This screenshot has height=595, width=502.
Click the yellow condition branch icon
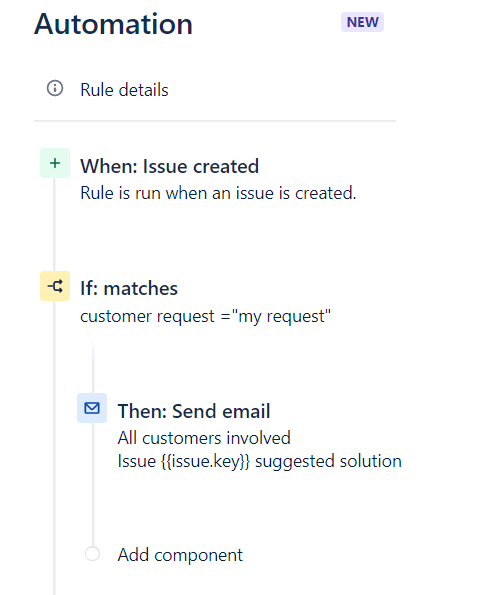click(55, 286)
